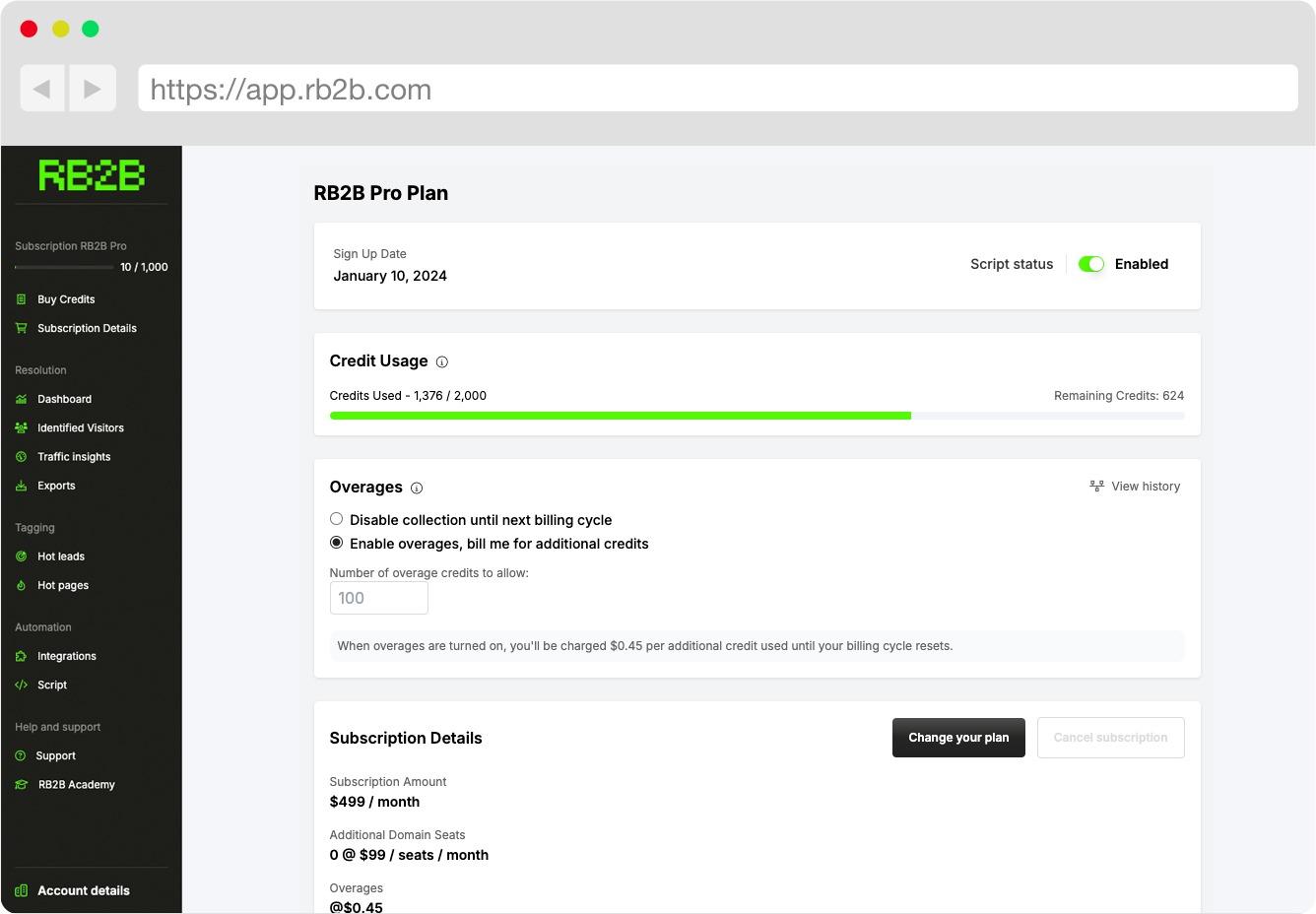Open Identified Visitors page
The image size is (1316, 914).
pyautogui.click(x=81, y=427)
